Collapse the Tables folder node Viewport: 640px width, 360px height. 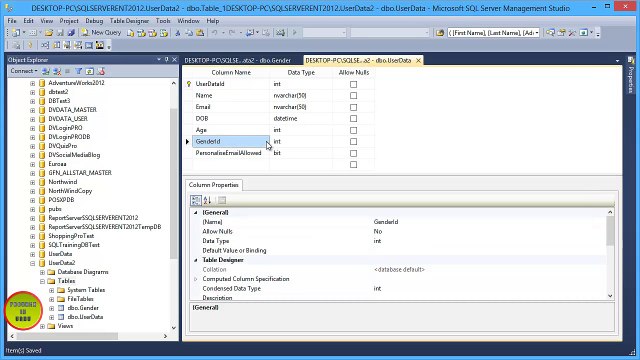pyautogui.click(x=42, y=281)
